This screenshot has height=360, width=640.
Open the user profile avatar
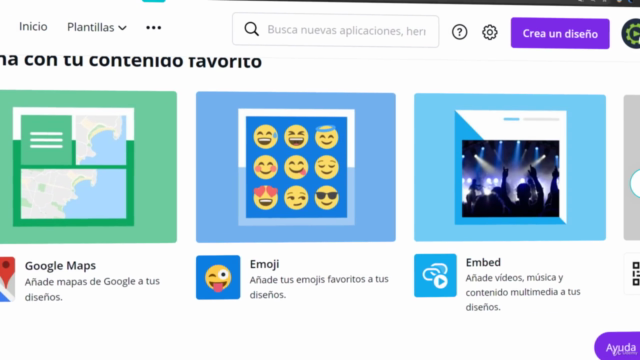(x=631, y=34)
